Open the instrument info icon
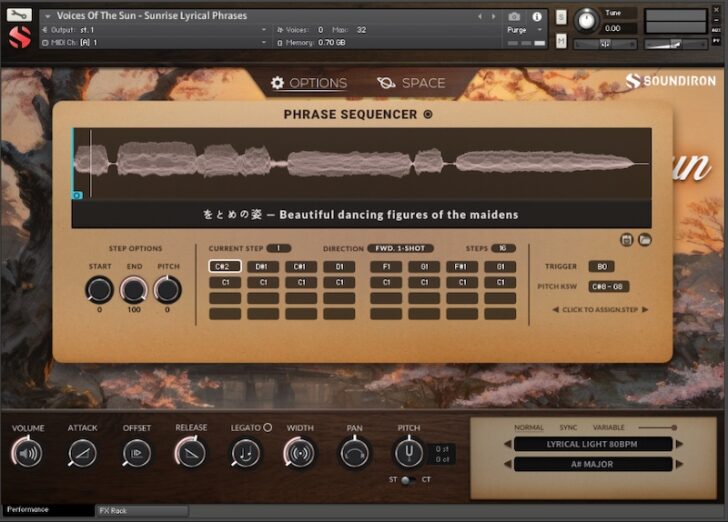Image resolution: width=728 pixels, height=522 pixels. [537, 17]
